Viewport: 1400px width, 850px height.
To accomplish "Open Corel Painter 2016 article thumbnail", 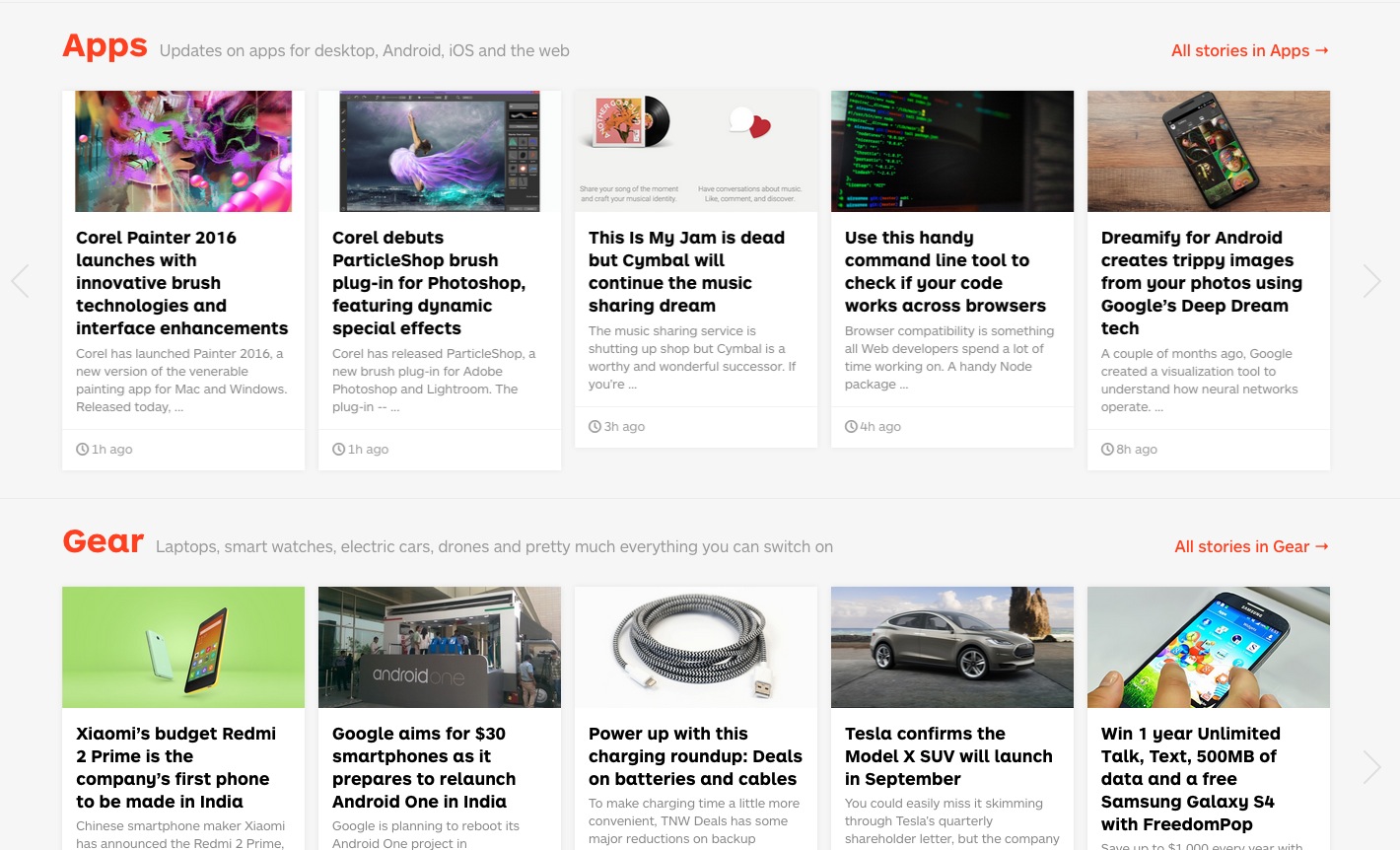I will 183,152.
